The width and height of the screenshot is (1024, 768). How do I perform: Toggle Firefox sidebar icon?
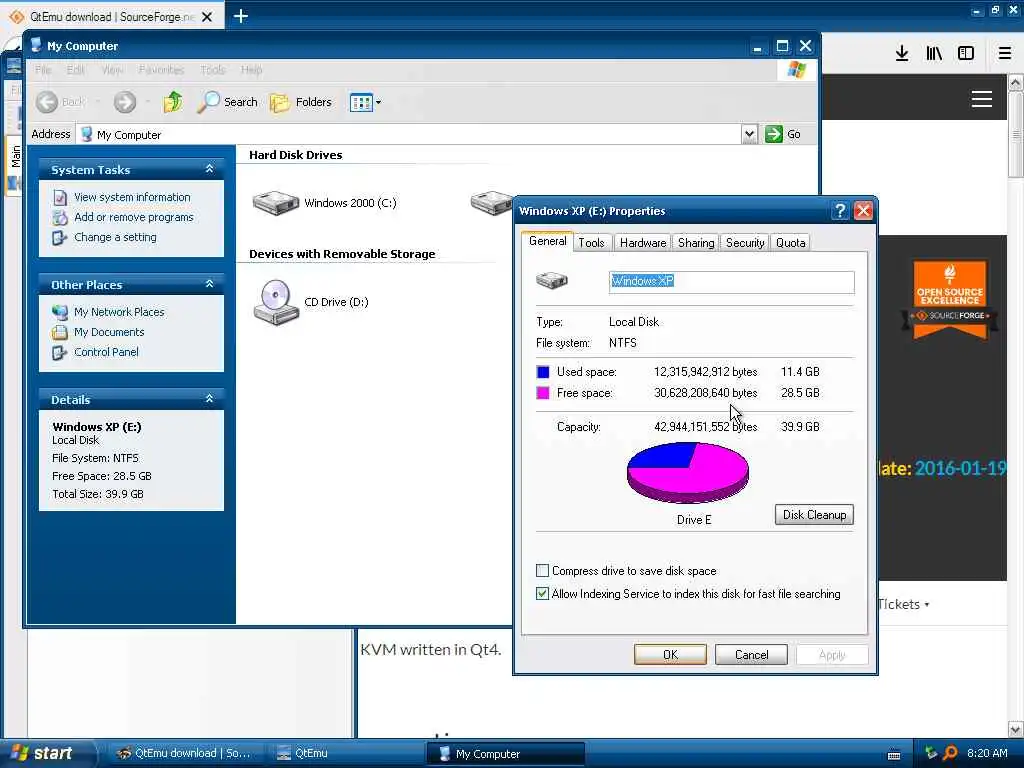click(966, 54)
